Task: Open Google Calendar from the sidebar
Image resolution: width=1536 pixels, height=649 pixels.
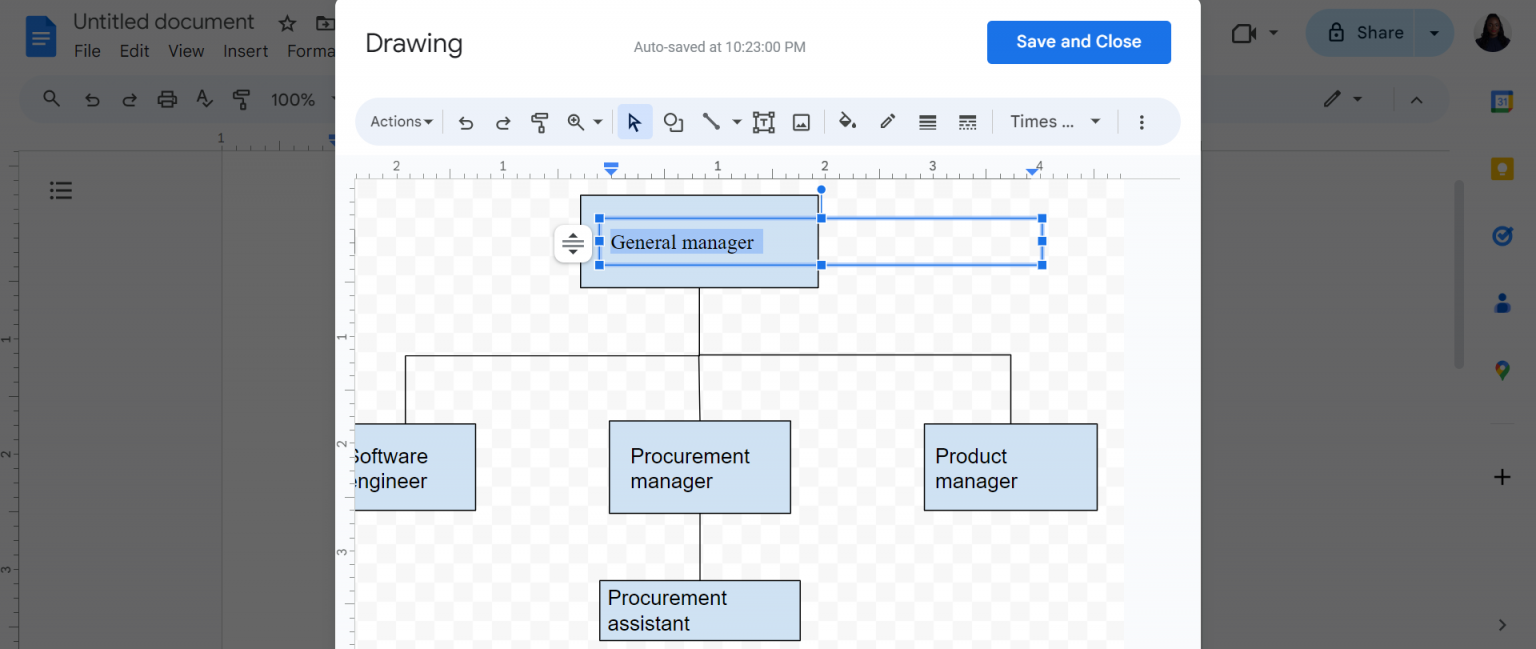Action: [1502, 101]
